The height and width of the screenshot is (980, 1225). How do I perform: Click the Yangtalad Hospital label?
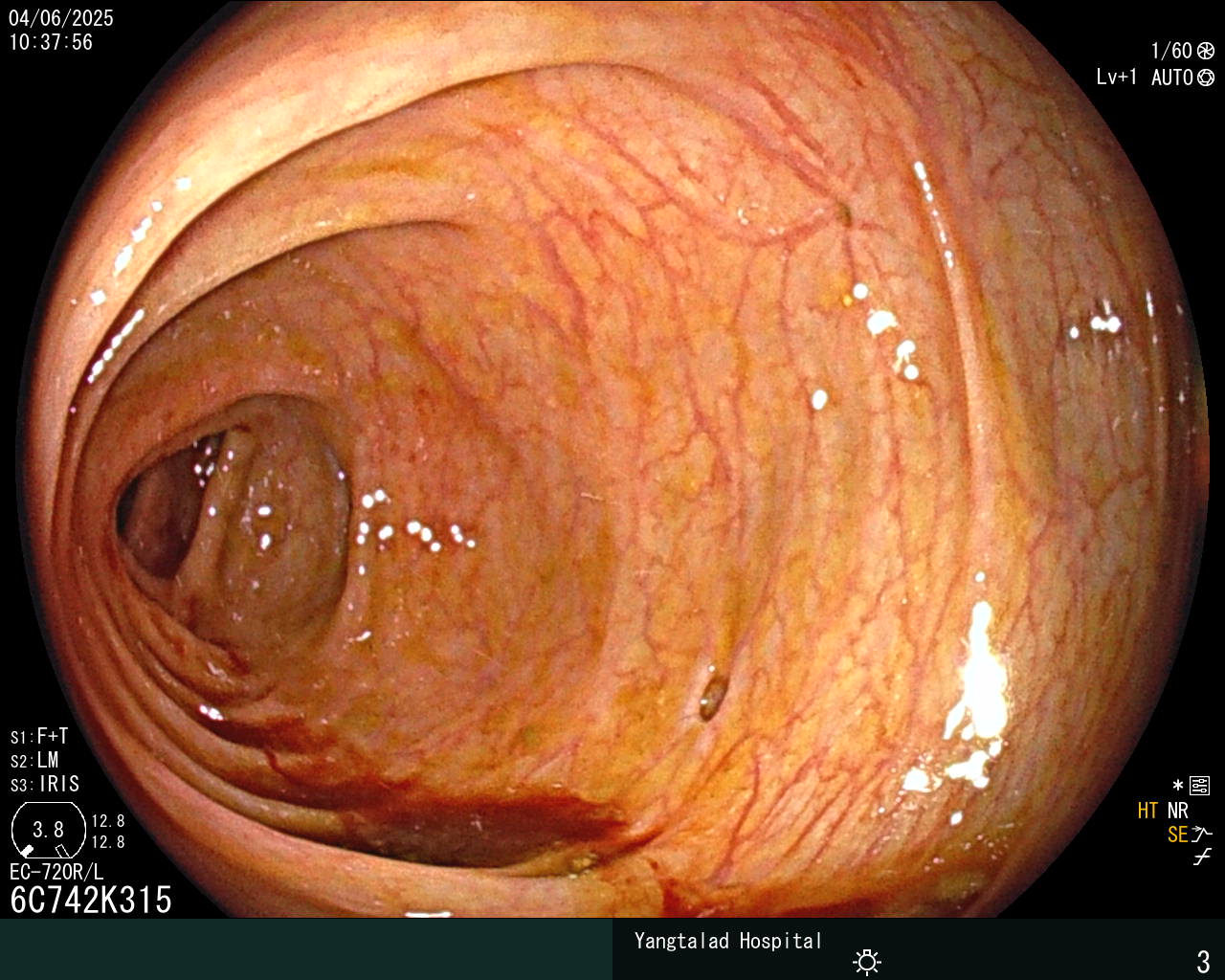[x=728, y=941]
